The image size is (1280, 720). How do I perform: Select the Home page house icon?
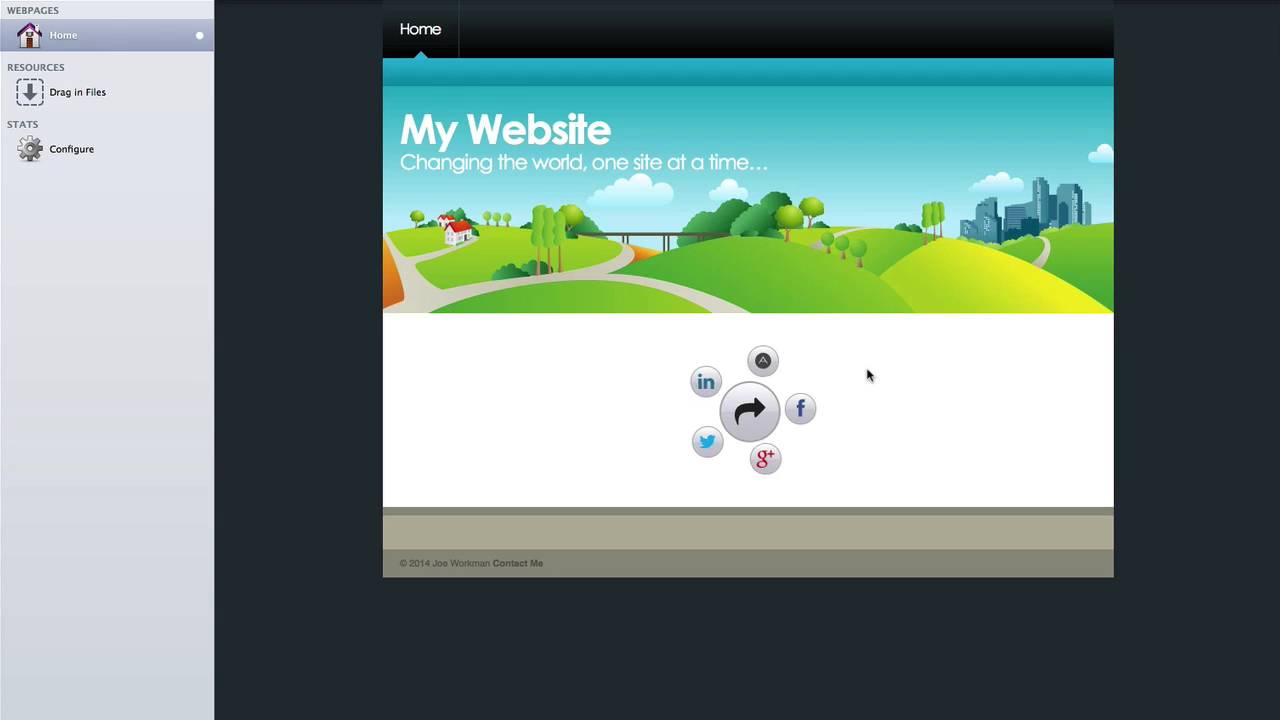point(29,35)
